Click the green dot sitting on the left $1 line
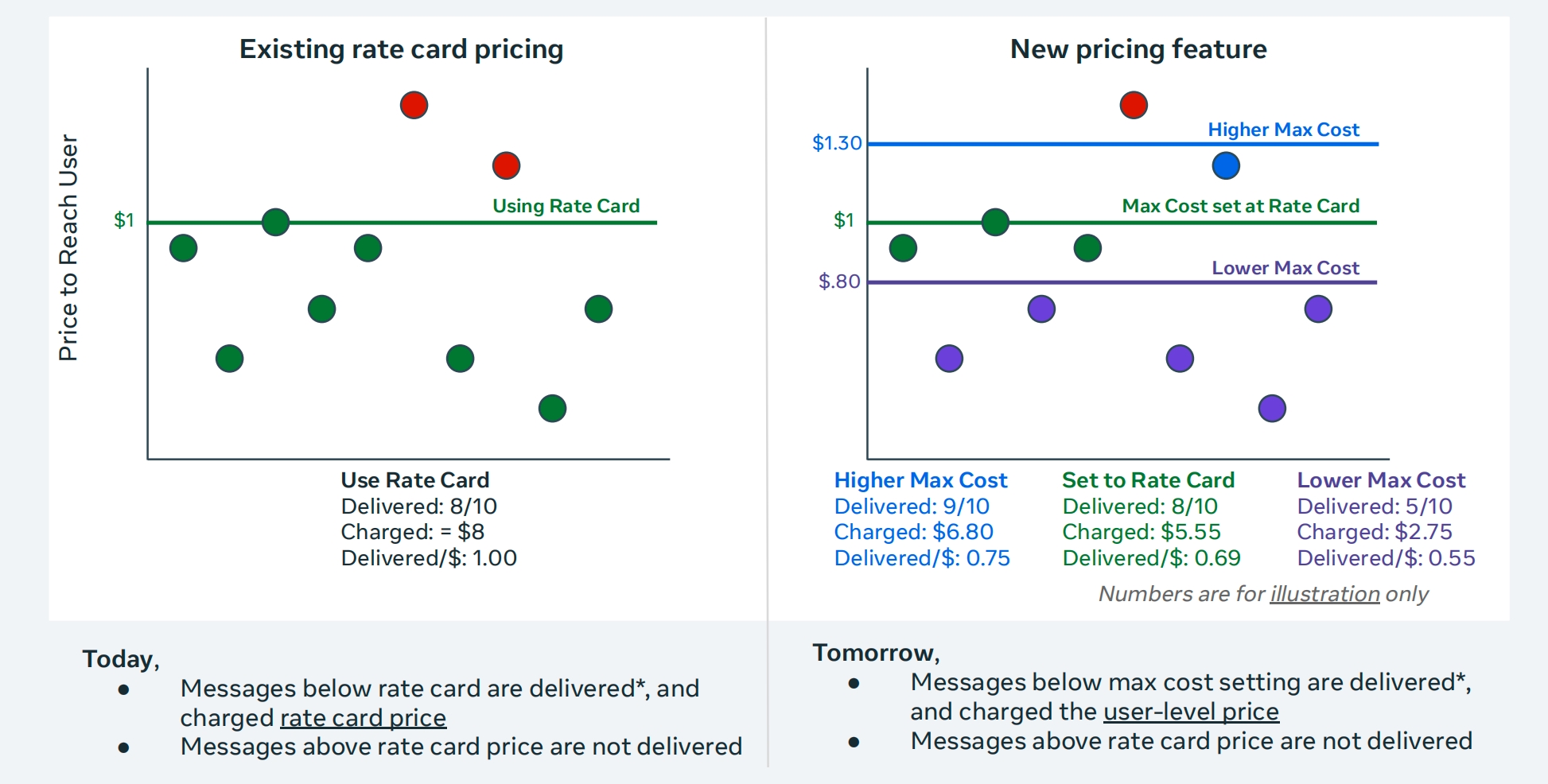This screenshot has width=1548, height=784. (275, 222)
